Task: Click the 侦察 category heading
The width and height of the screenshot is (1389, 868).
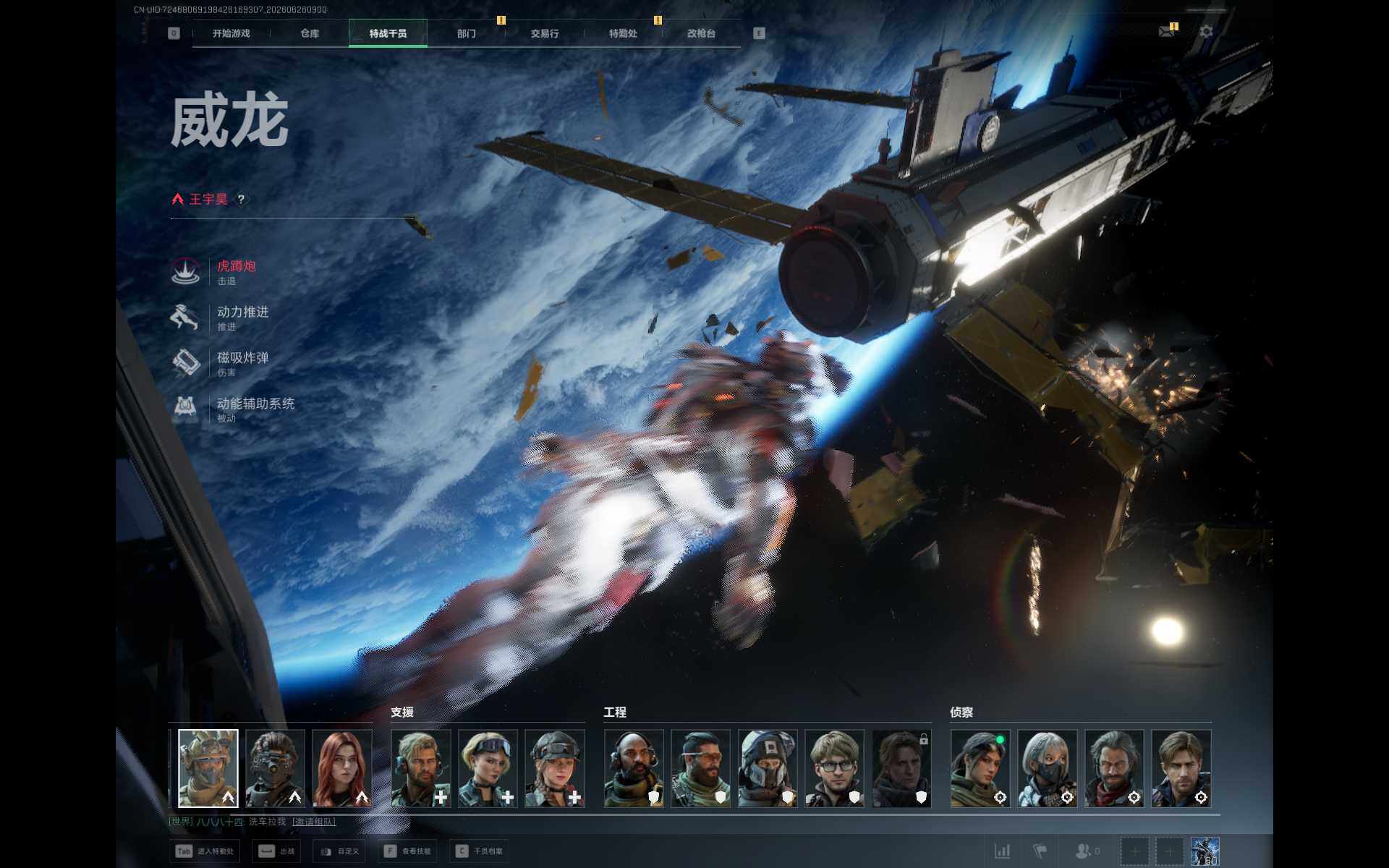Action: [x=961, y=712]
